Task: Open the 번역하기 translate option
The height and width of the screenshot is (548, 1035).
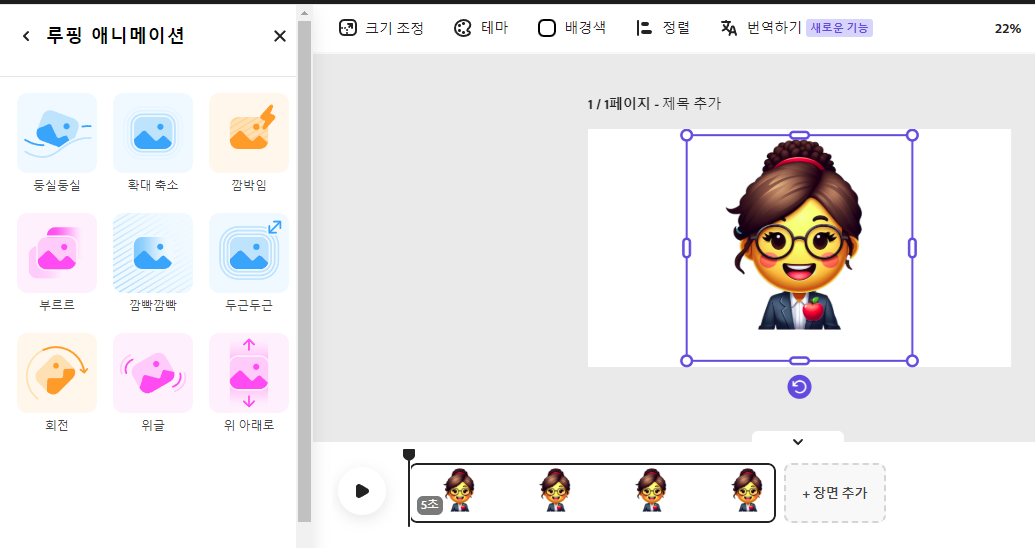Action: pos(760,28)
